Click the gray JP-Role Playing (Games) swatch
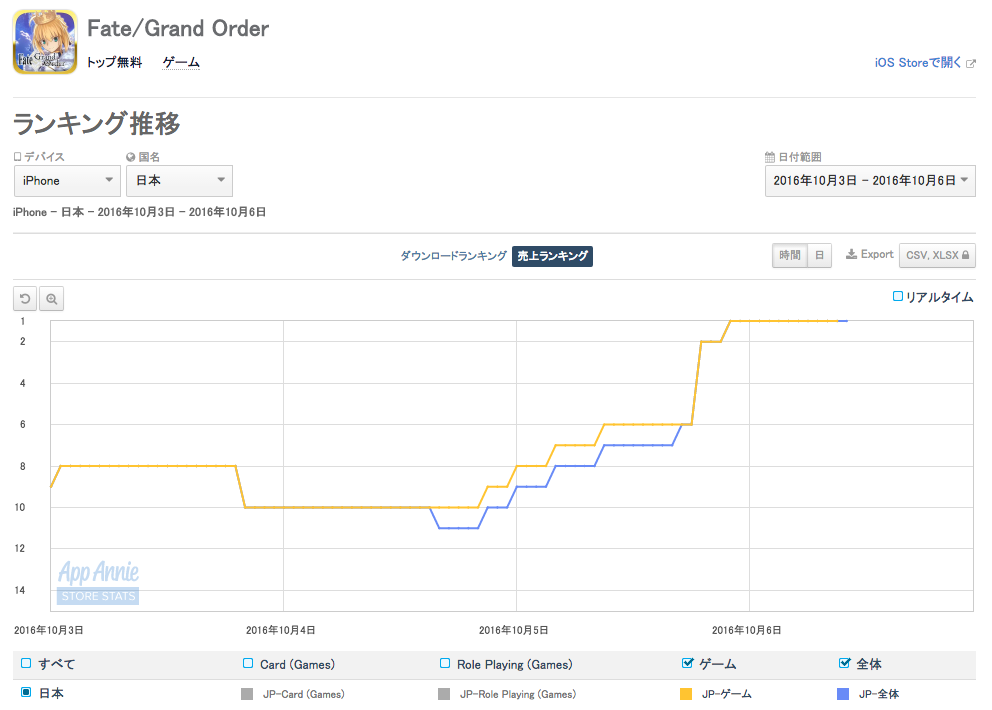Viewport: 992px width, 710px height. coord(443,694)
